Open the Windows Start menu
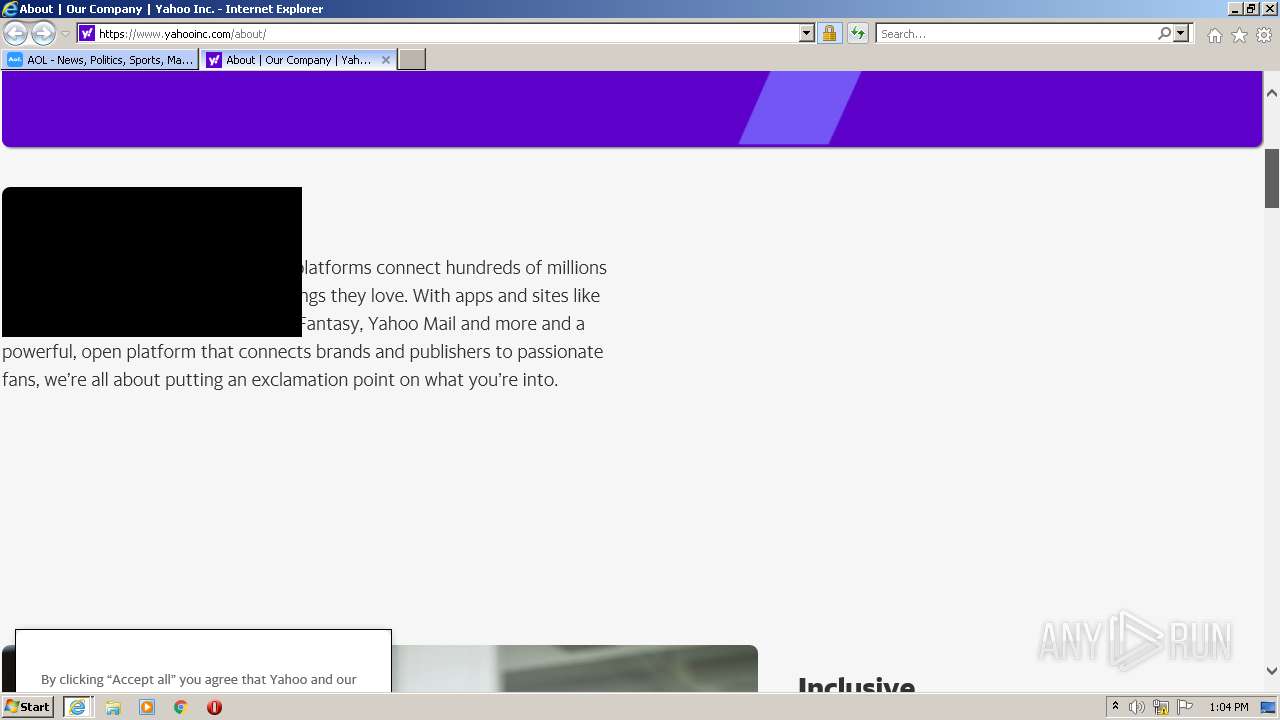Image resolution: width=1280 pixels, height=720 pixels. tap(27, 707)
